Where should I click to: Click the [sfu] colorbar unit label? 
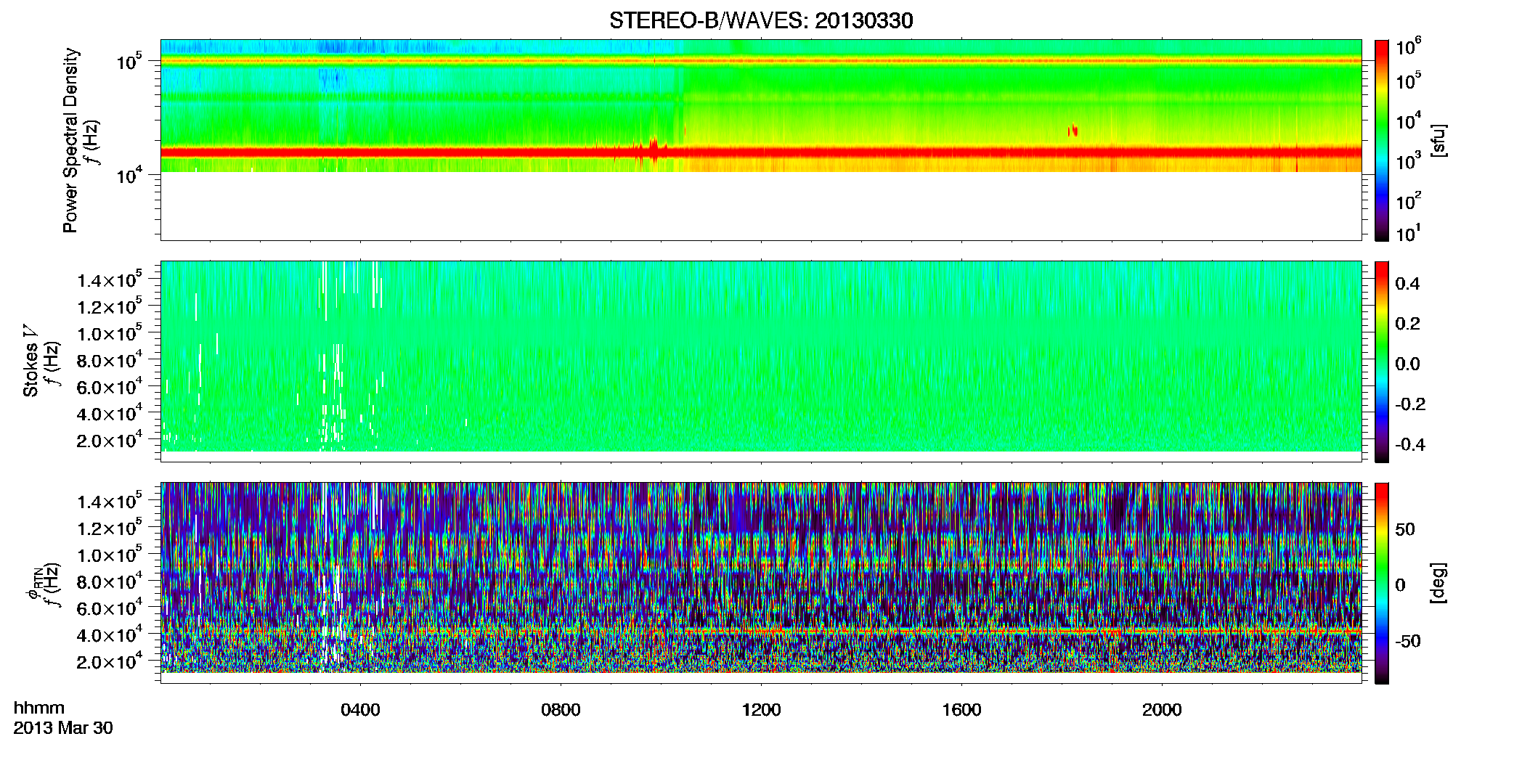1438,140
